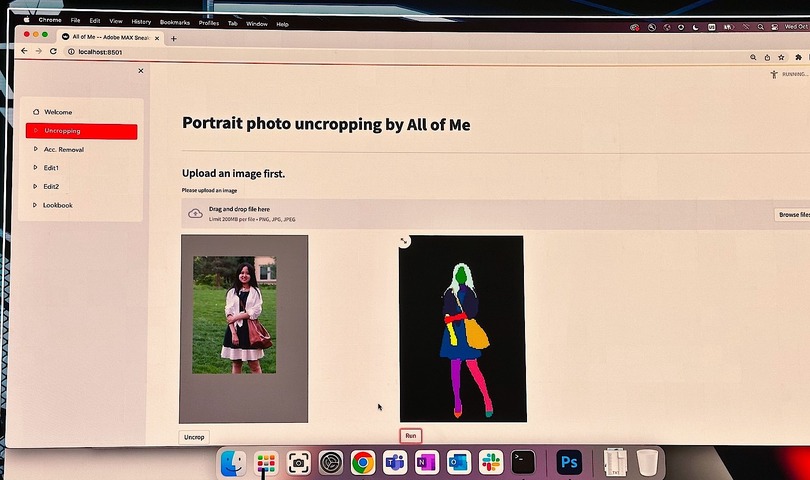Click the Uncrop button
This screenshot has width=810, height=480.
tap(194, 437)
